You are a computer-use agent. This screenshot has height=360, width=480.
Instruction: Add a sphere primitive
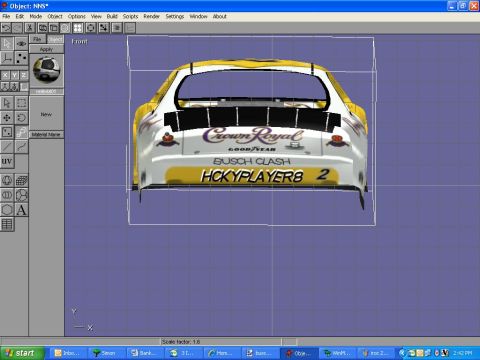coord(7,181)
